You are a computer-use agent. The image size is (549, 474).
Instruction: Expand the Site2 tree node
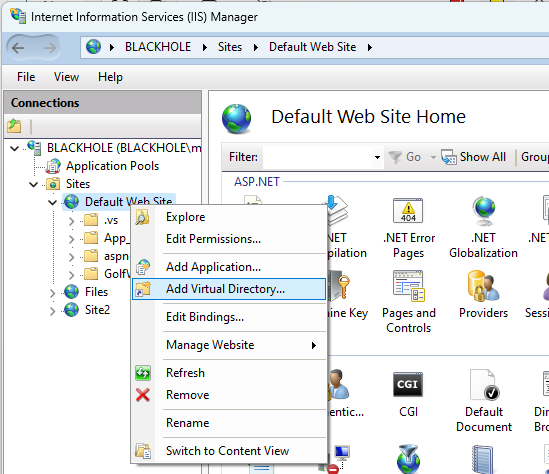point(53,311)
